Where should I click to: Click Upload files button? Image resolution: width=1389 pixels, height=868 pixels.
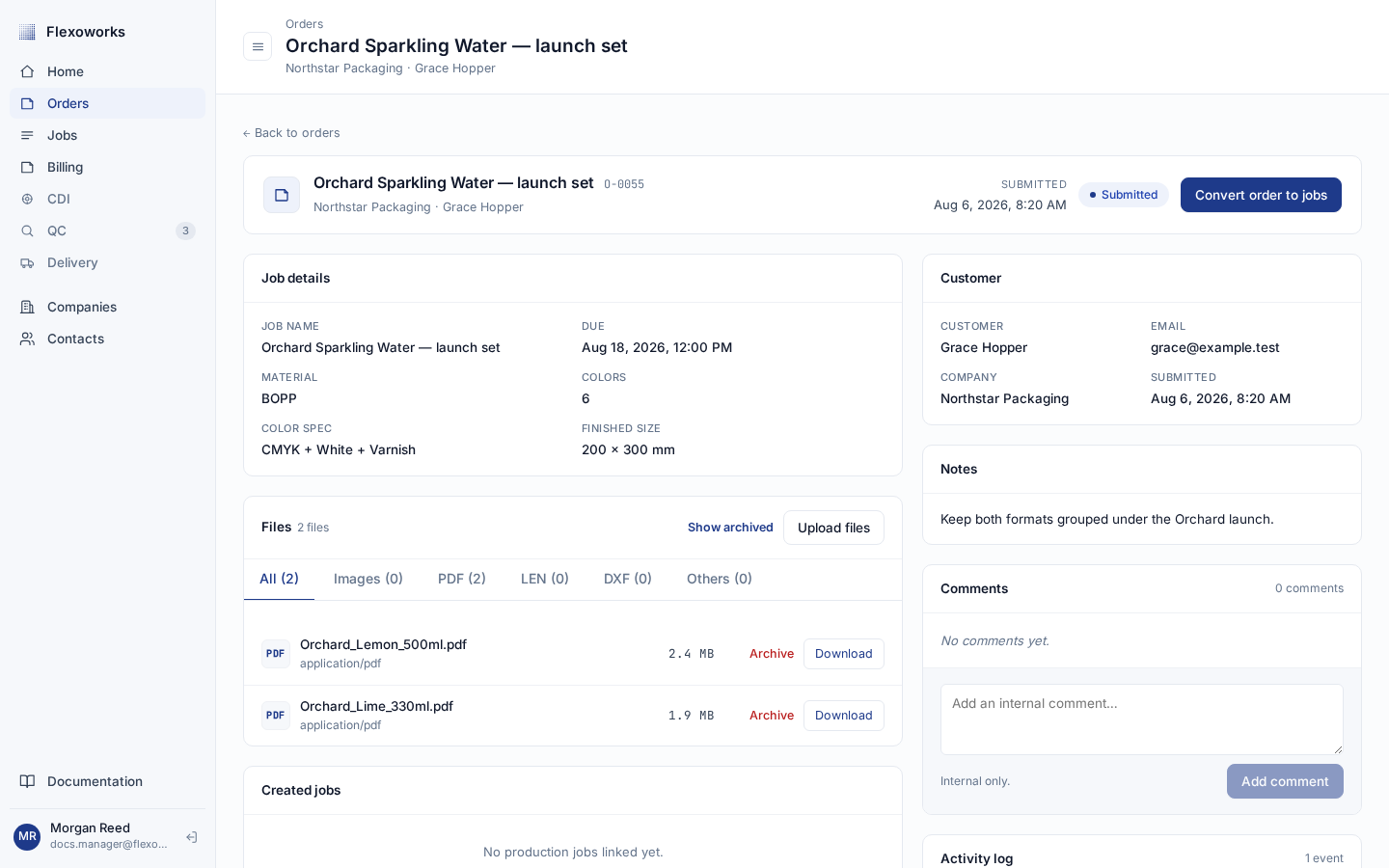[833, 528]
